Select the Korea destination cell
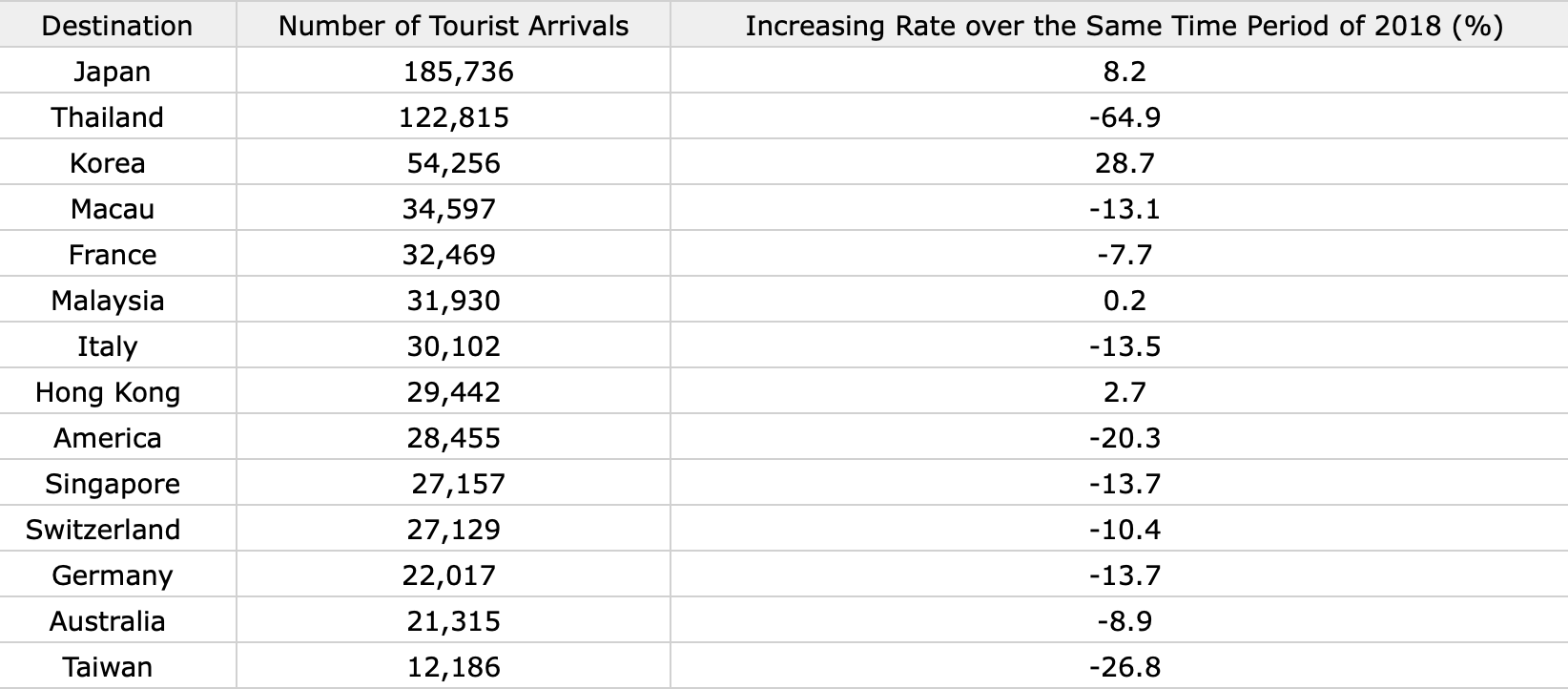Screen dimensions: 1568x689 coord(117,162)
